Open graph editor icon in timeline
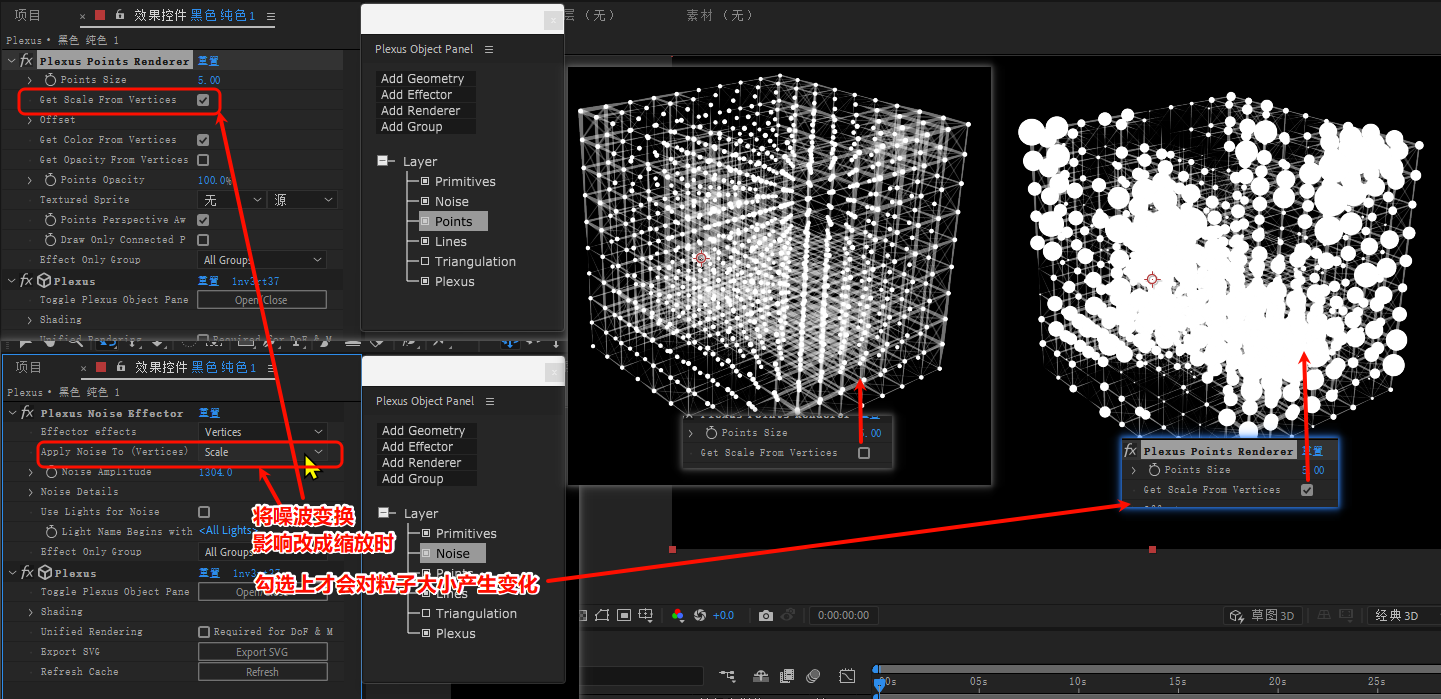 pos(848,677)
